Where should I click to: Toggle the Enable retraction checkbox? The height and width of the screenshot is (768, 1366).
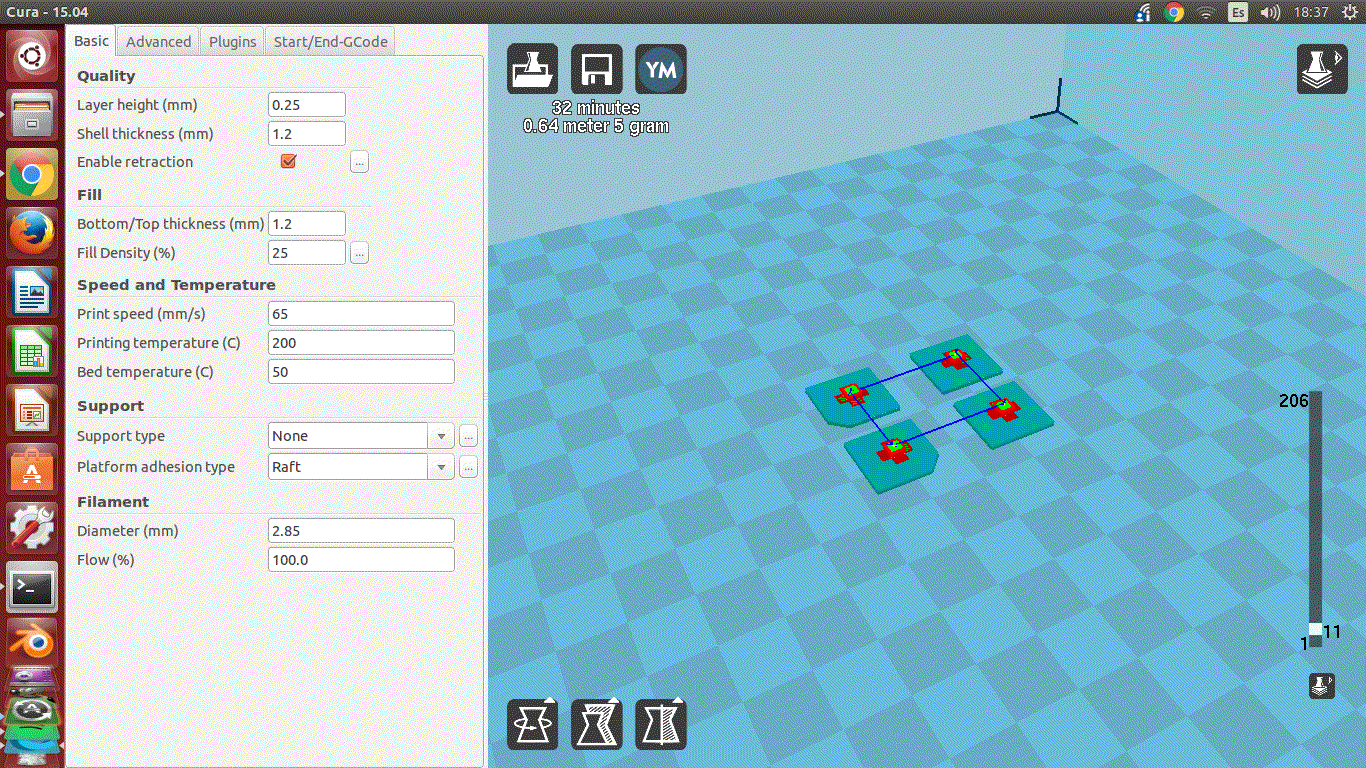click(288, 161)
